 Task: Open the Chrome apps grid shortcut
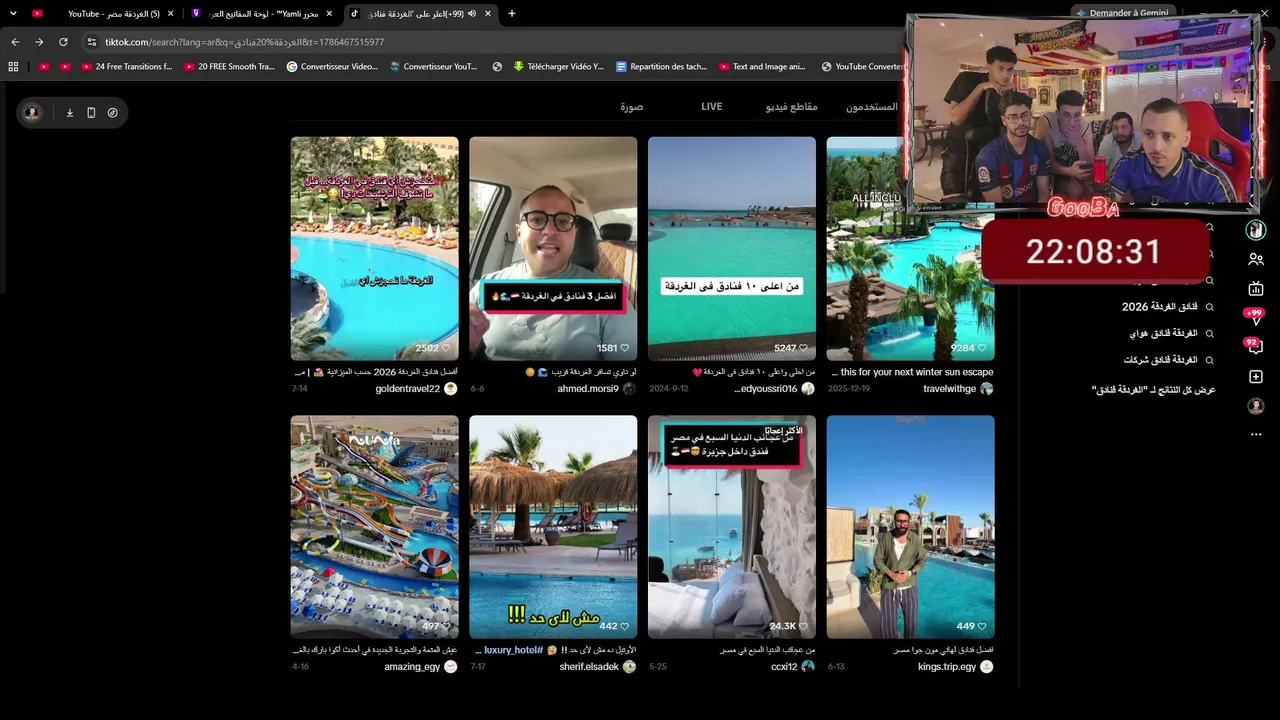click(x=13, y=67)
